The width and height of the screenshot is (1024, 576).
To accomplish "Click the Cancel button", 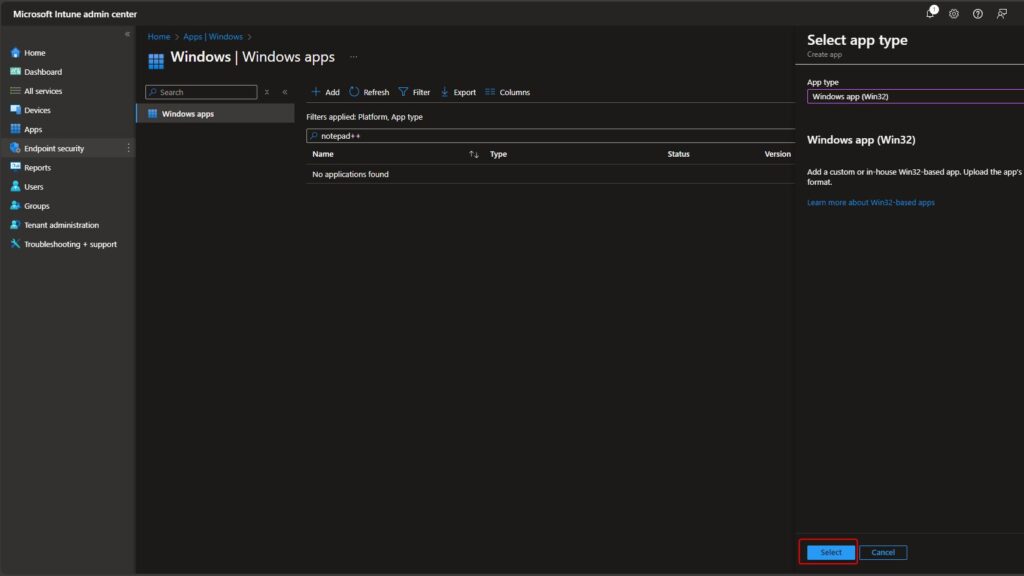I will point(883,552).
